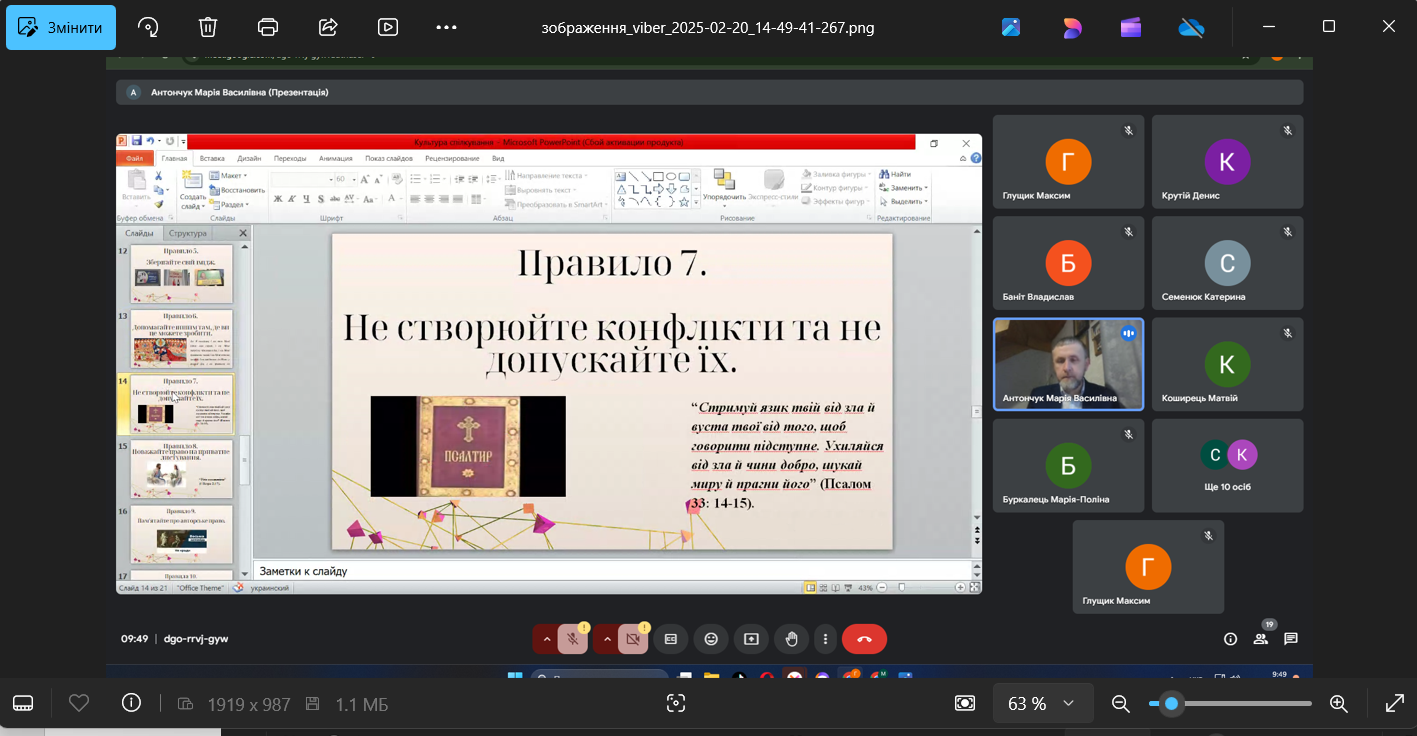Start the slideshow with the play icon
This screenshot has width=1417, height=736.
point(387,27)
